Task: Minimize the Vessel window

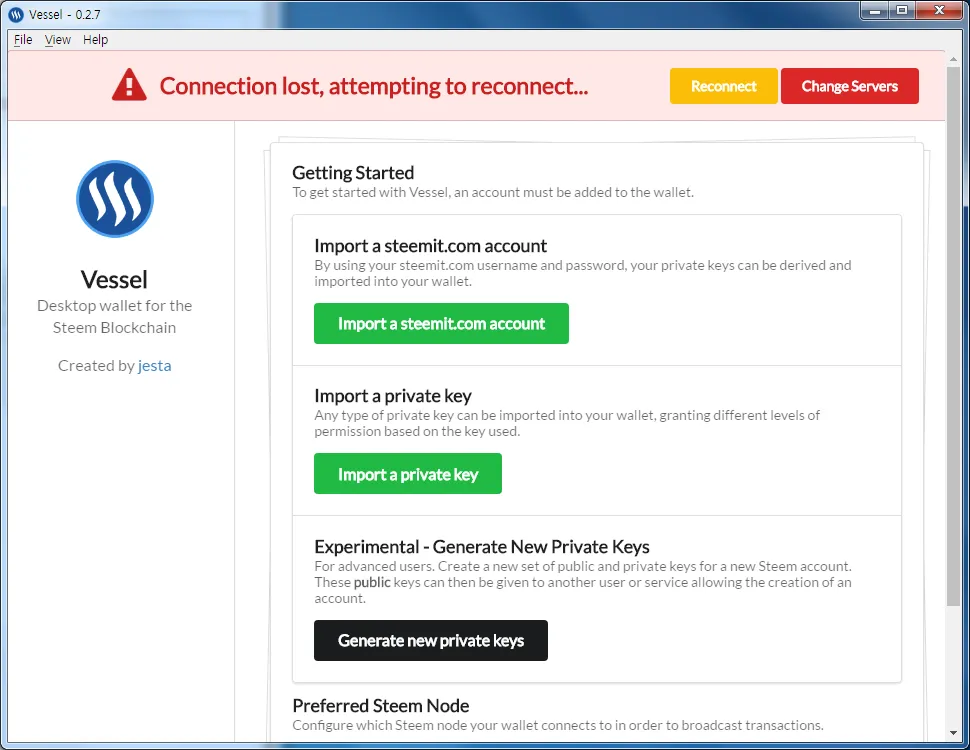Action: pyautogui.click(x=875, y=11)
